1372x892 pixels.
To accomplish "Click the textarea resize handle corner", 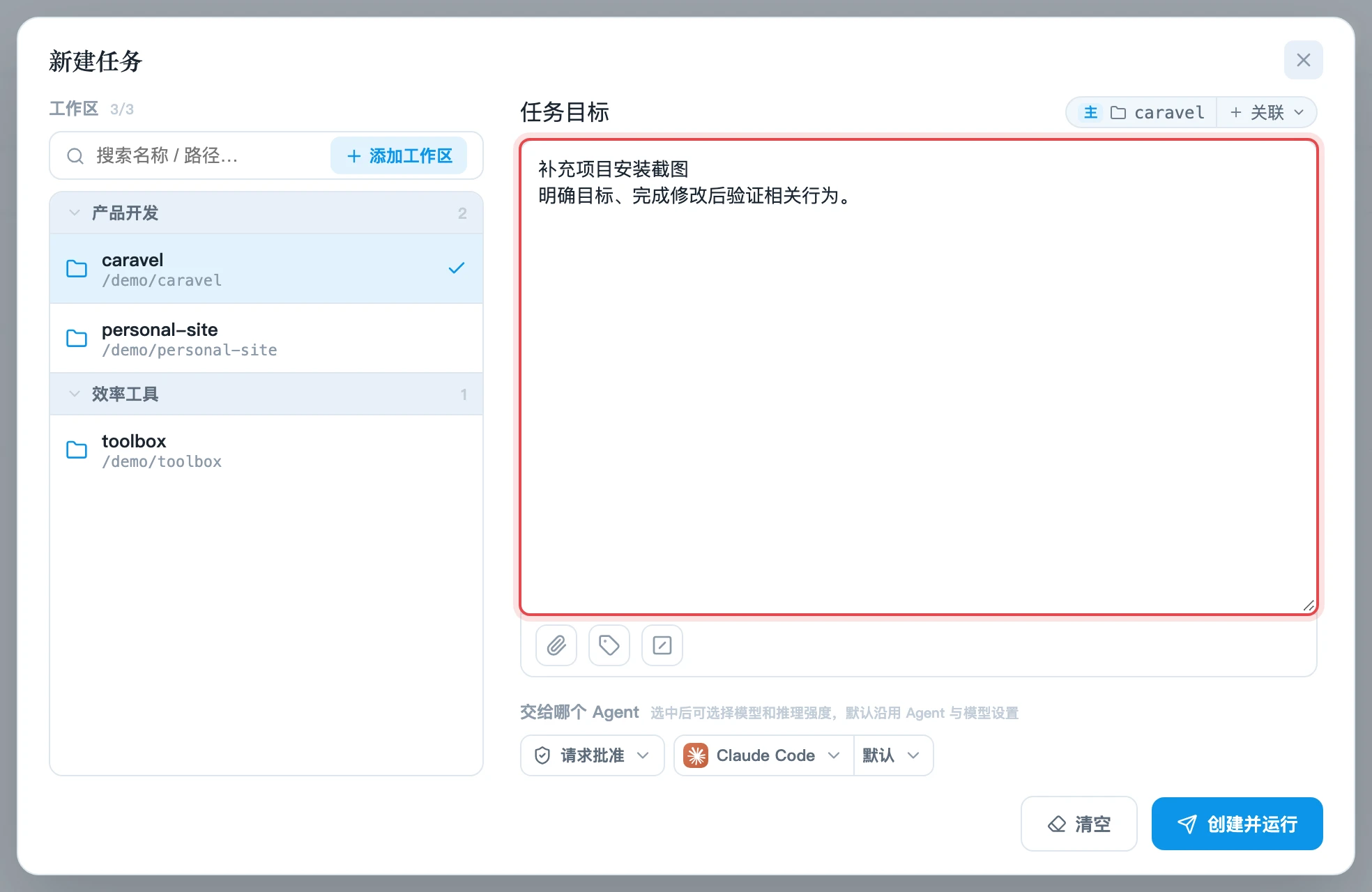I will tap(1309, 606).
